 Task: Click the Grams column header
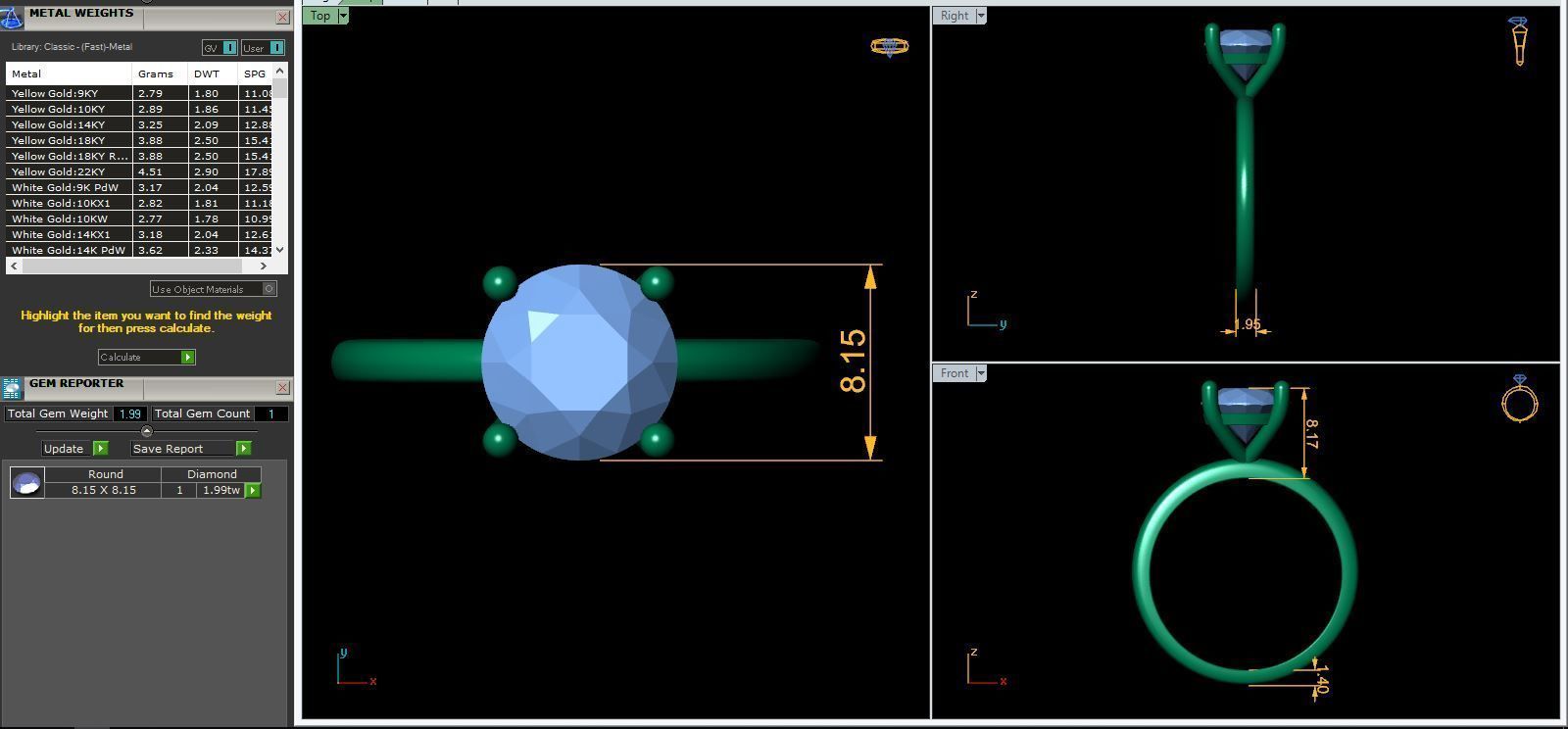click(160, 73)
